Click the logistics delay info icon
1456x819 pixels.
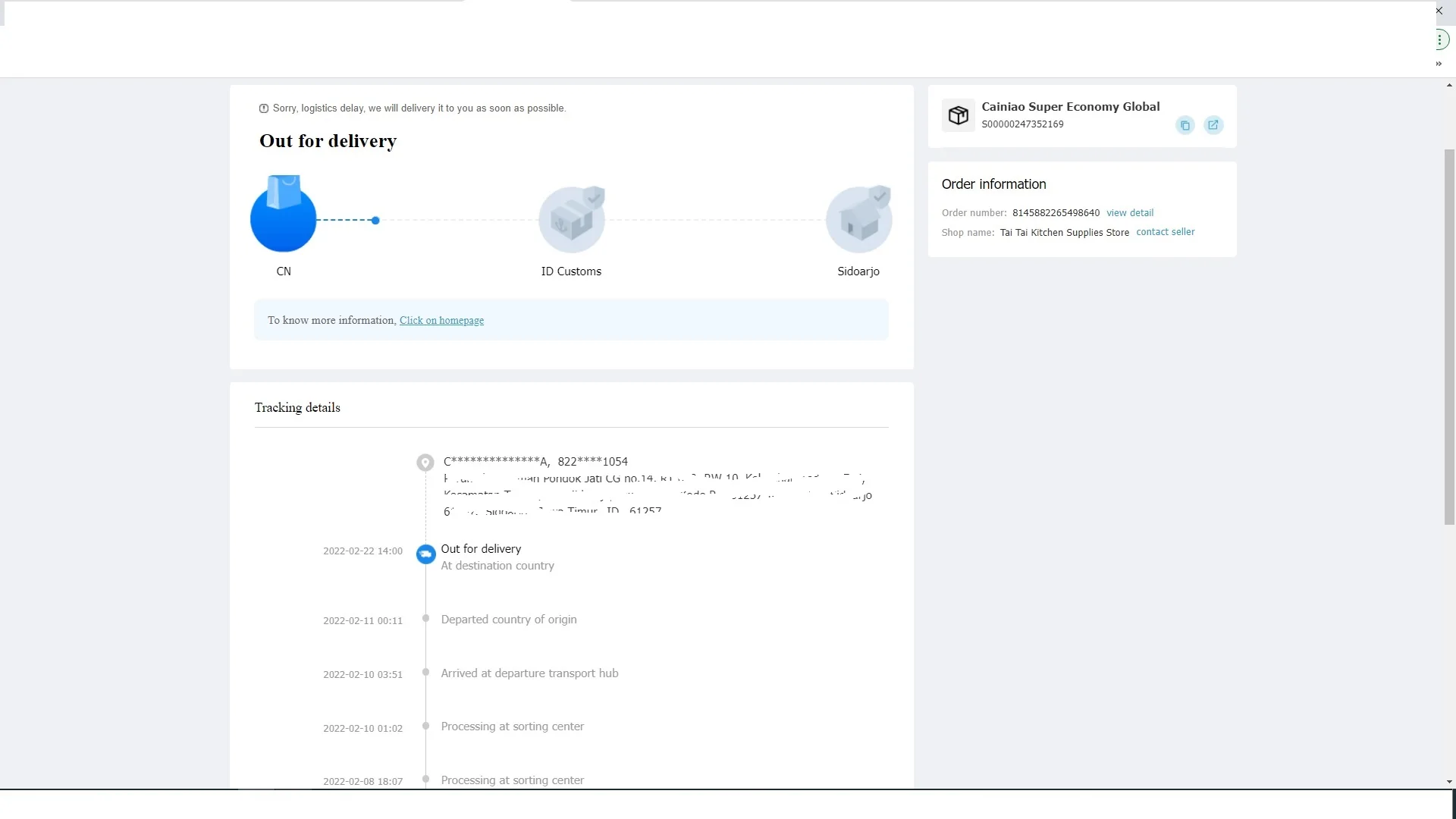coord(264,108)
